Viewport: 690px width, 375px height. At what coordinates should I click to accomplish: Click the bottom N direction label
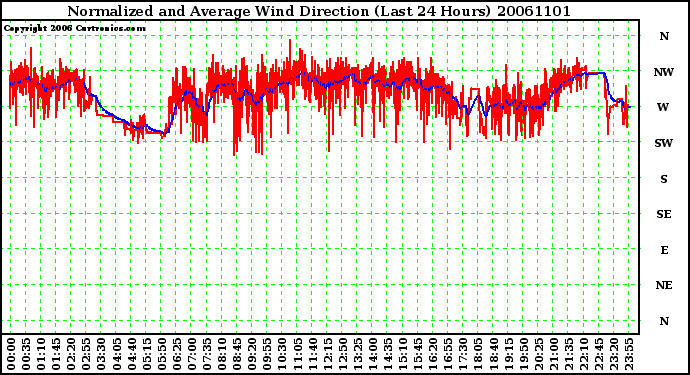click(664, 321)
